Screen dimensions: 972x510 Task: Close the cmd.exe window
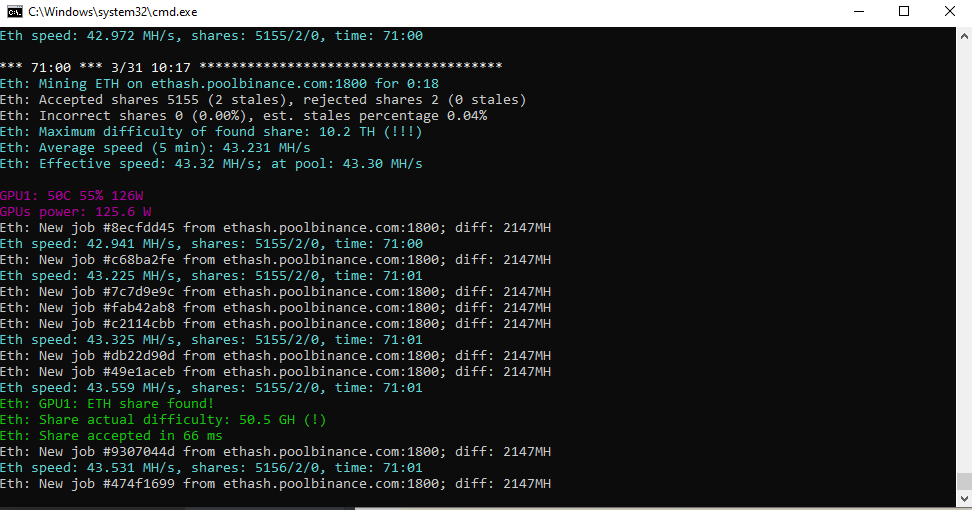949,12
